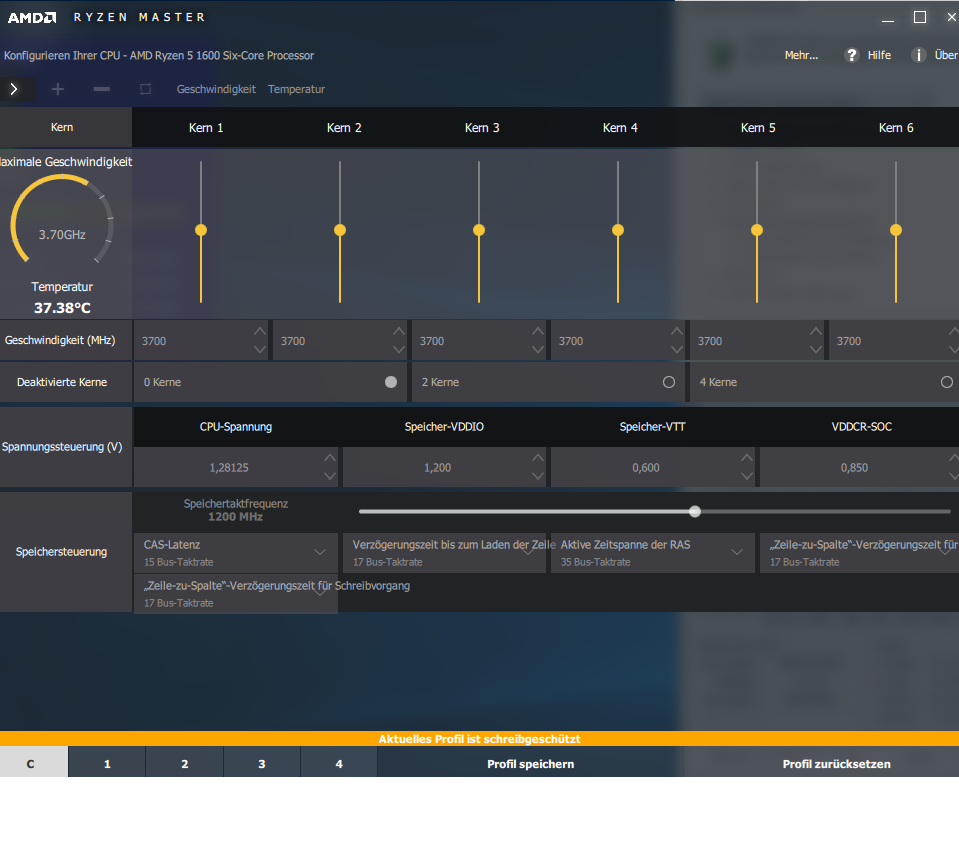The height and width of the screenshot is (850, 959).
Task: Decrease Kern 4 speed with down arrow
Action: coord(676,350)
